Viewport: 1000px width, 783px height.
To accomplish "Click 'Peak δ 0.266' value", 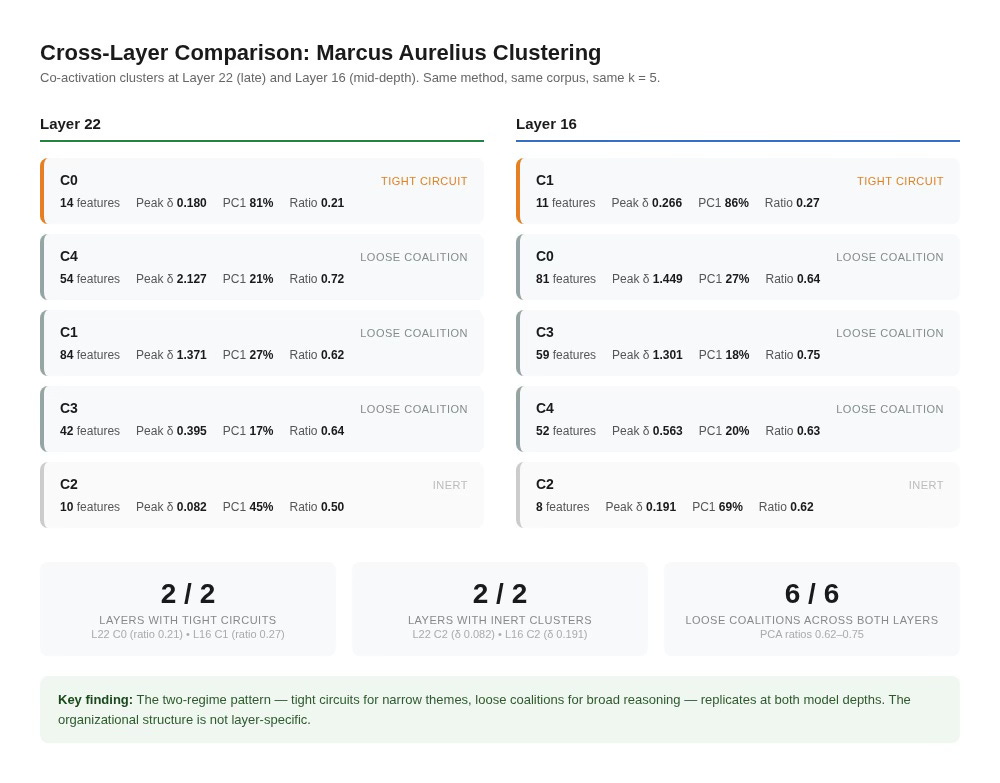I will coord(647,203).
